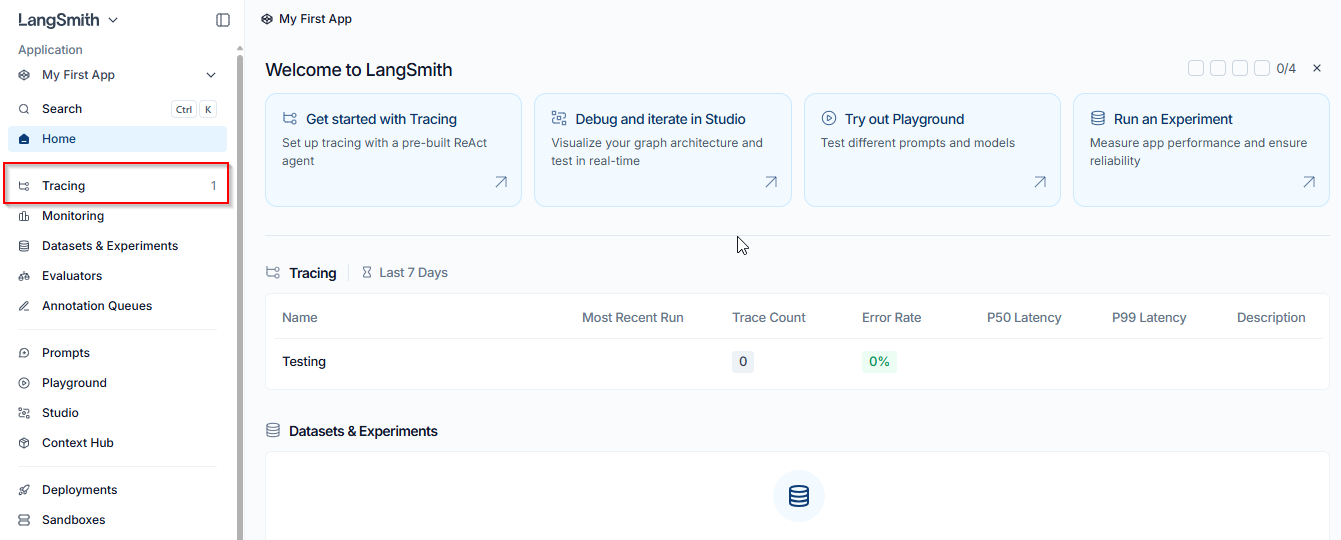Open the Debug and iterate in Studio card

pyautogui.click(x=662, y=150)
